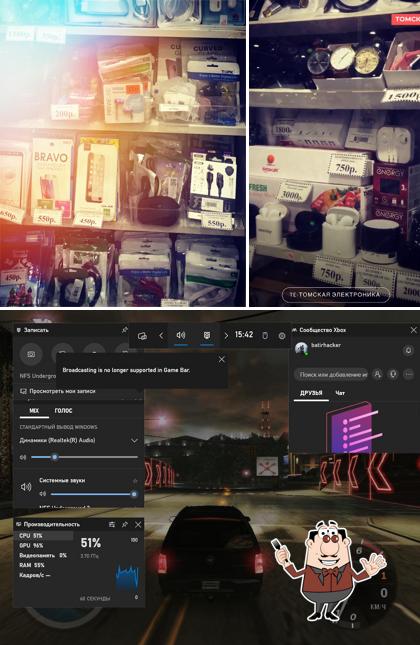Open Xbox notifications bell

408,350
